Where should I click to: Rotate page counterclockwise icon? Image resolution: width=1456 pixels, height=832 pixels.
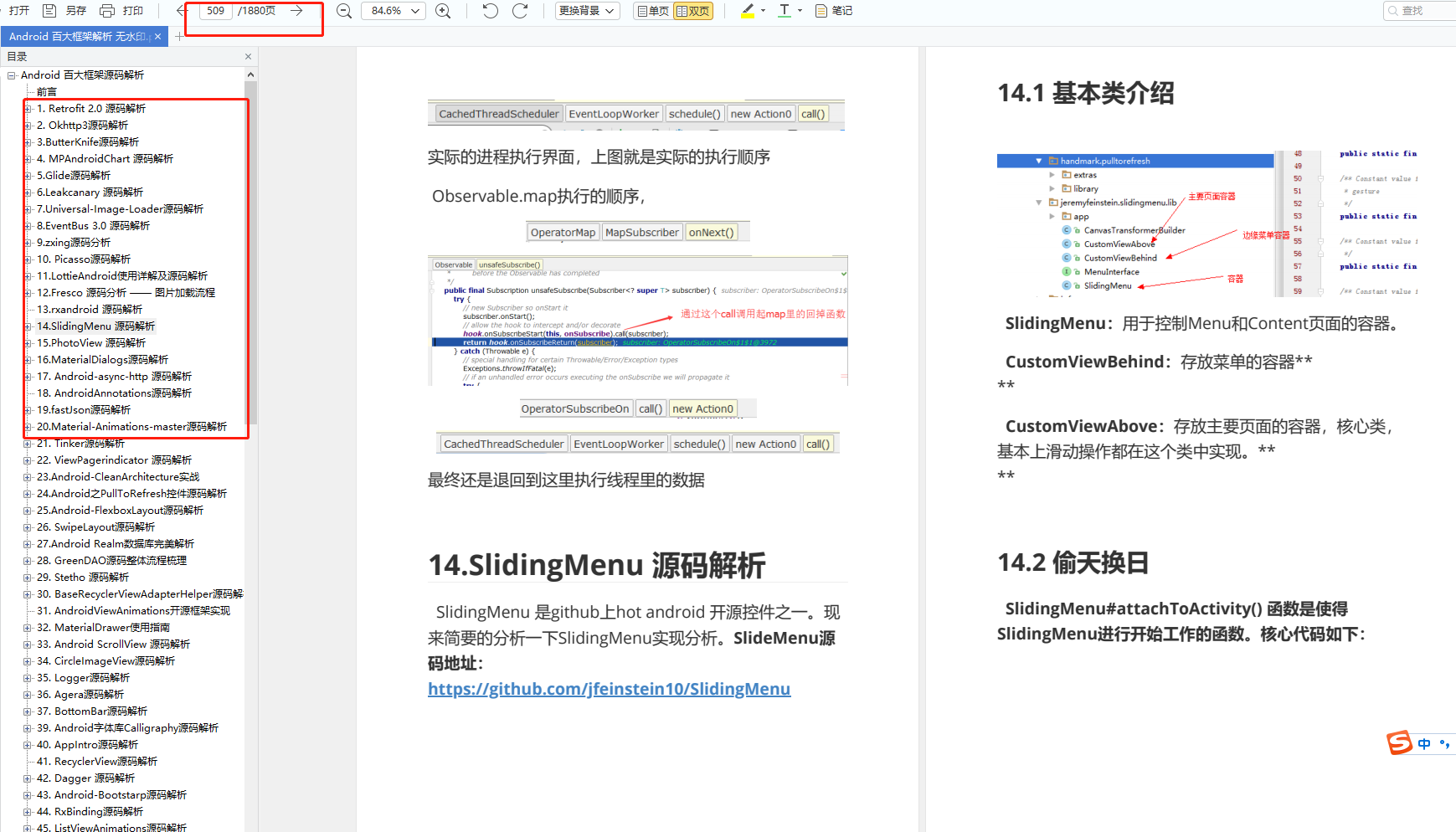491,11
